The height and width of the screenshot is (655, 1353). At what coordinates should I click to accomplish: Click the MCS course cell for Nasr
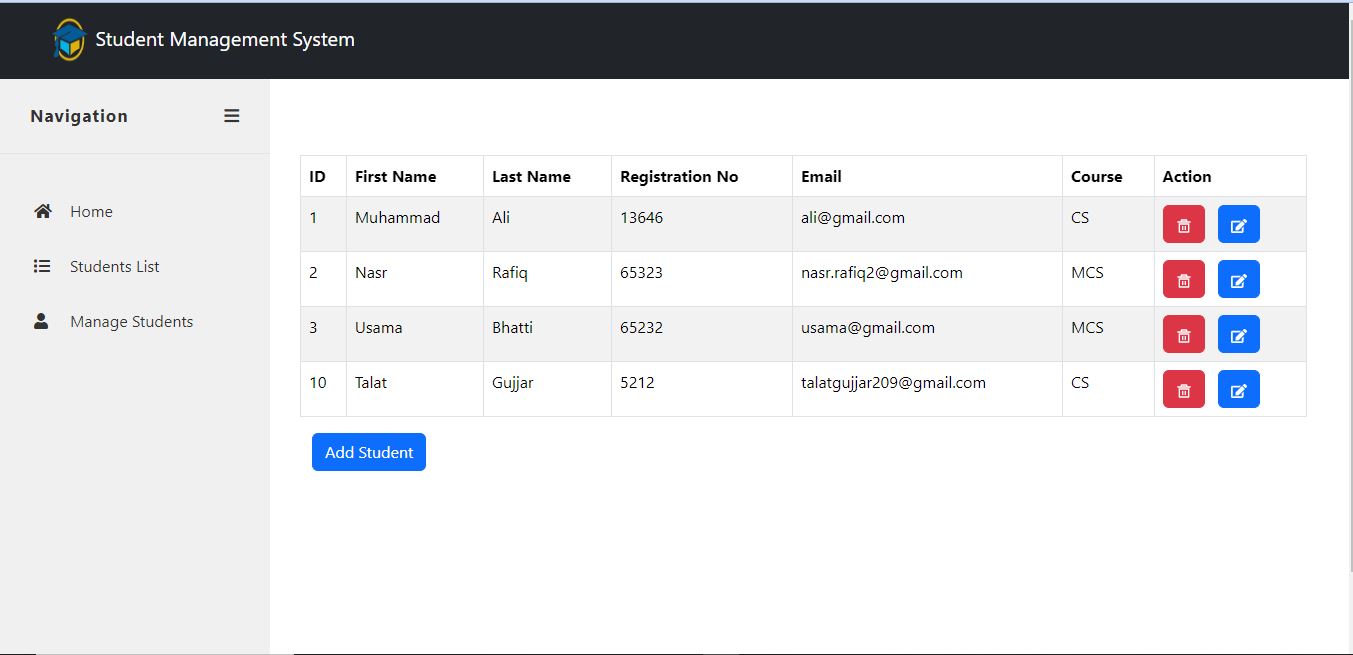click(x=1109, y=279)
